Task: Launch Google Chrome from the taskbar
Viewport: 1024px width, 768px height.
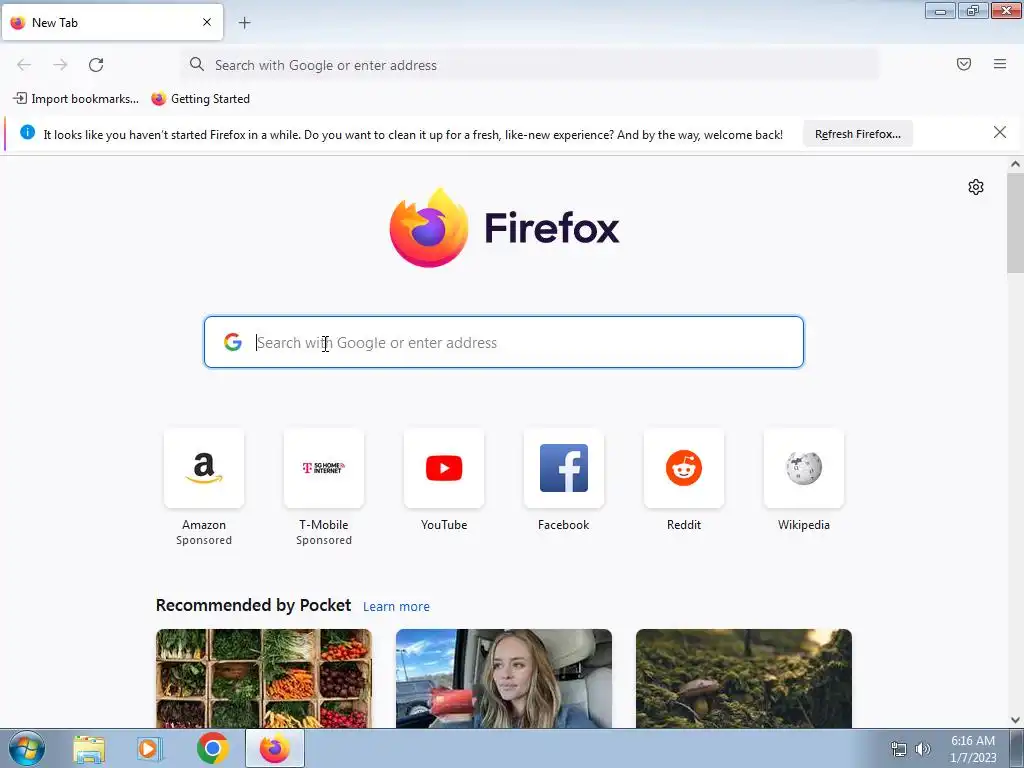Action: click(x=212, y=748)
